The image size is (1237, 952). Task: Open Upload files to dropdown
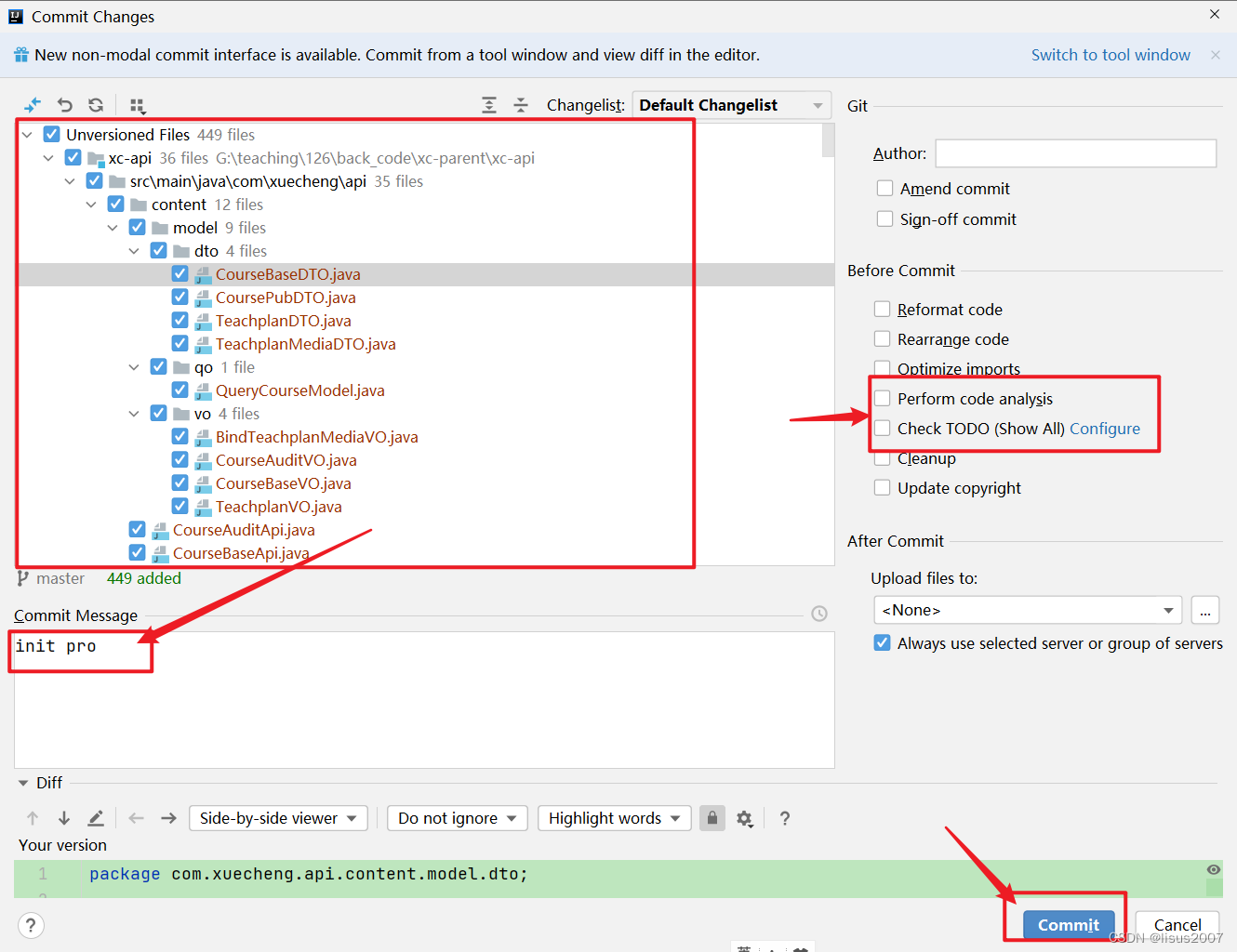click(x=1028, y=611)
